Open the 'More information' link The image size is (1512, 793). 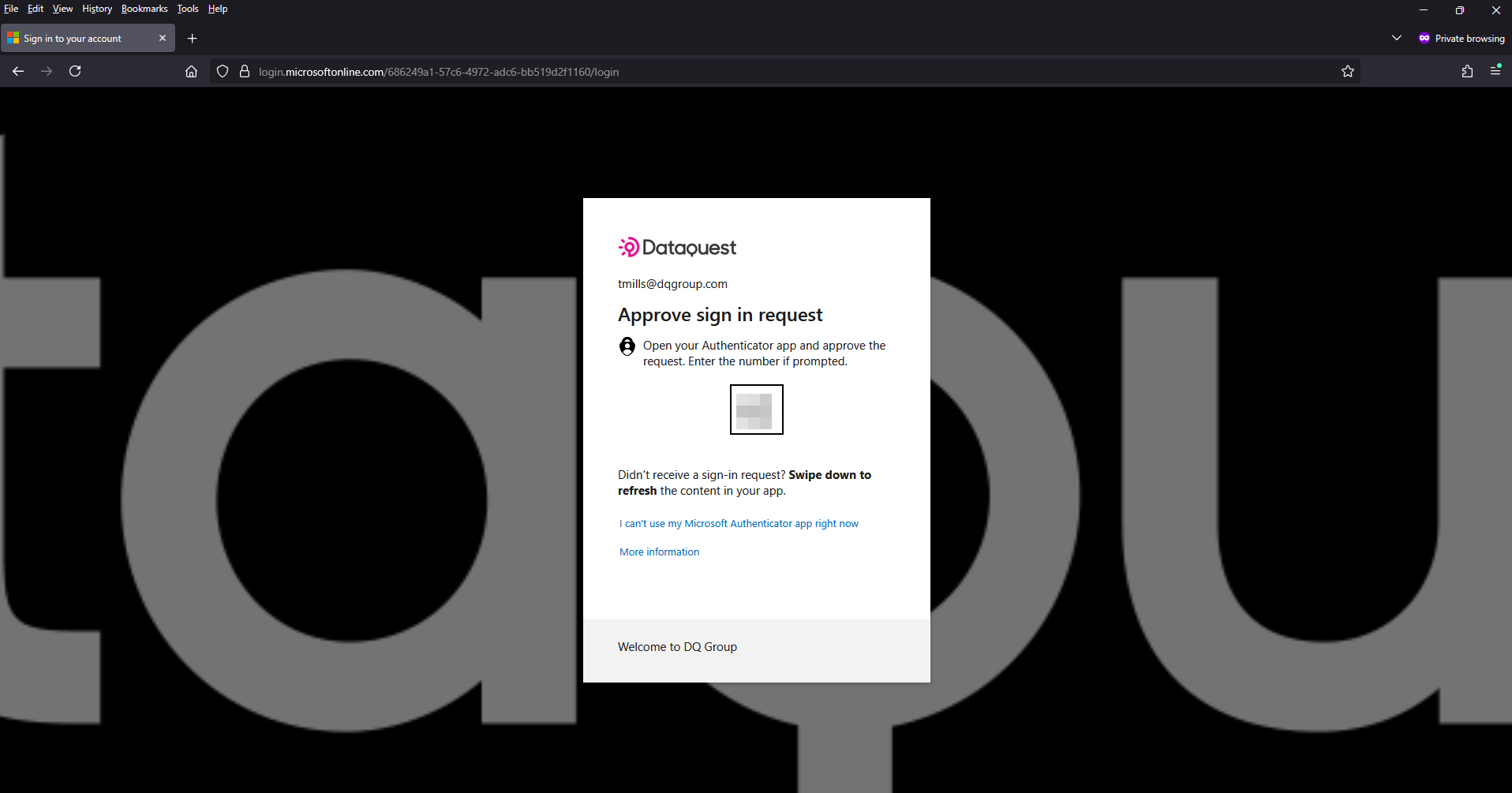pyautogui.click(x=659, y=552)
